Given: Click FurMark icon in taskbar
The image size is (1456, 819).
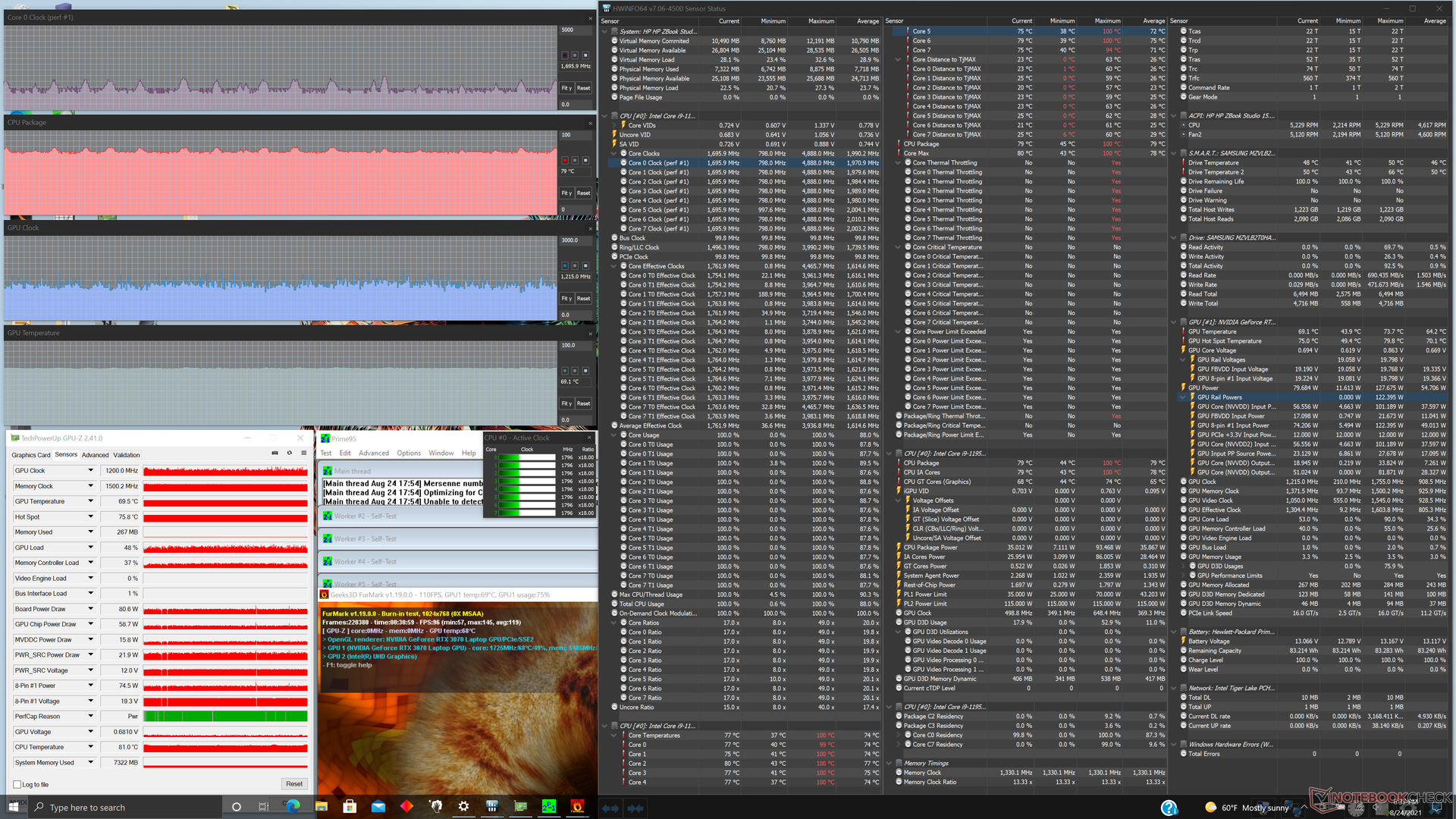Looking at the screenshot, I should (x=577, y=806).
